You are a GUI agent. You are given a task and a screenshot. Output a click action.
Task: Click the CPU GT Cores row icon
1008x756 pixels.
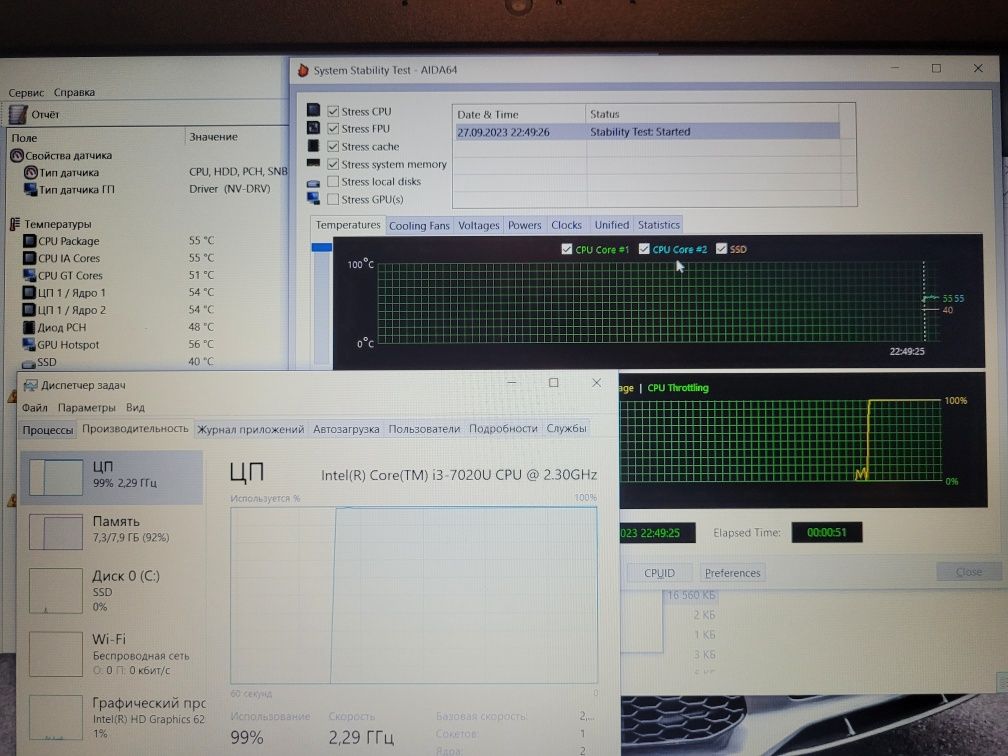click(x=30, y=276)
